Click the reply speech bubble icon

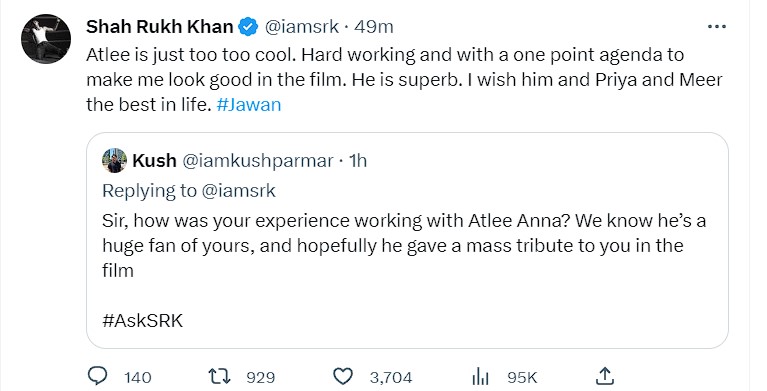point(98,376)
